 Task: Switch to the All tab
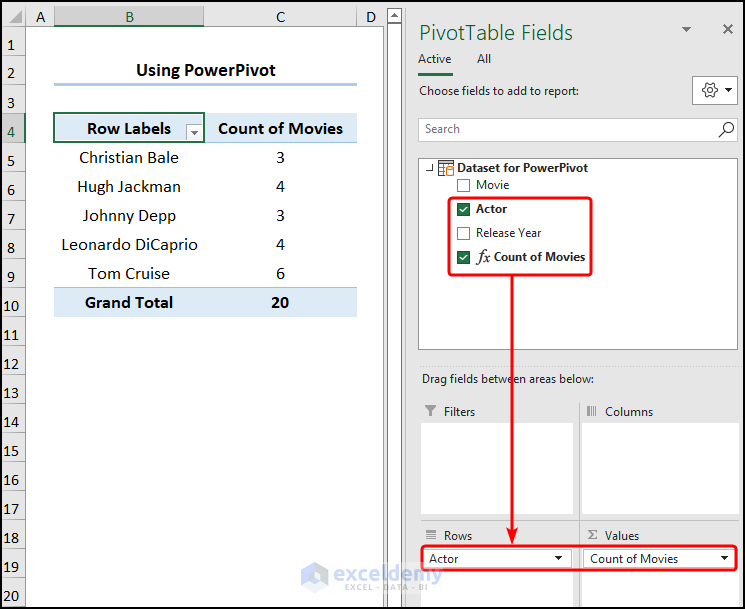coord(484,59)
